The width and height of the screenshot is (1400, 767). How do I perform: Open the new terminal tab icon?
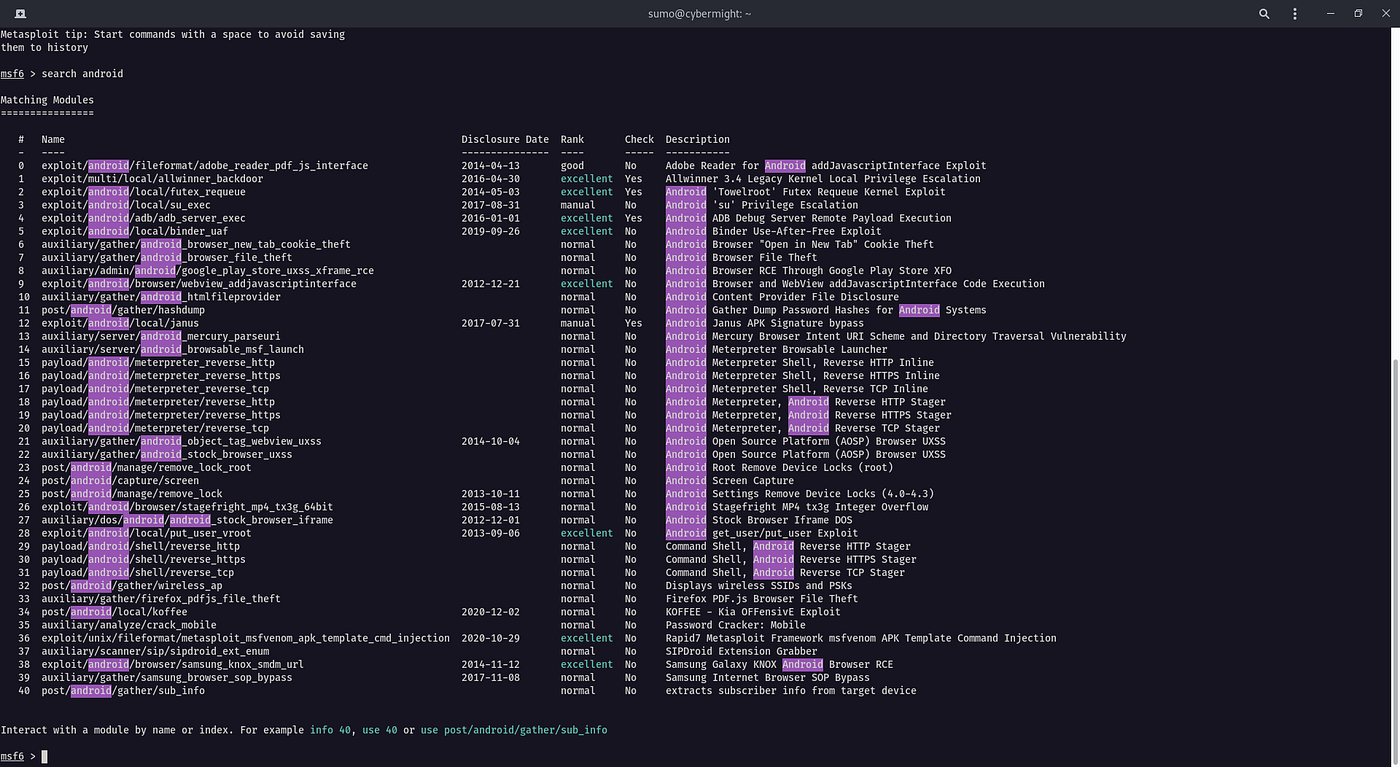coord(20,14)
